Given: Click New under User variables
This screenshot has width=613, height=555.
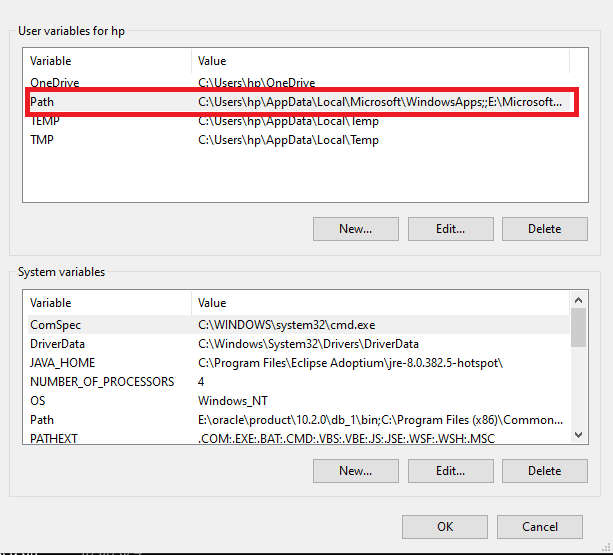Looking at the screenshot, I should pos(355,229).
